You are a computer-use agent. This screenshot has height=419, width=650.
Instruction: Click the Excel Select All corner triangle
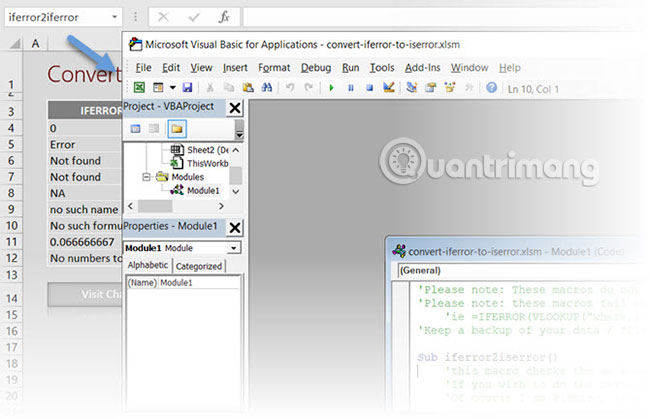click(x=14, y=43)
